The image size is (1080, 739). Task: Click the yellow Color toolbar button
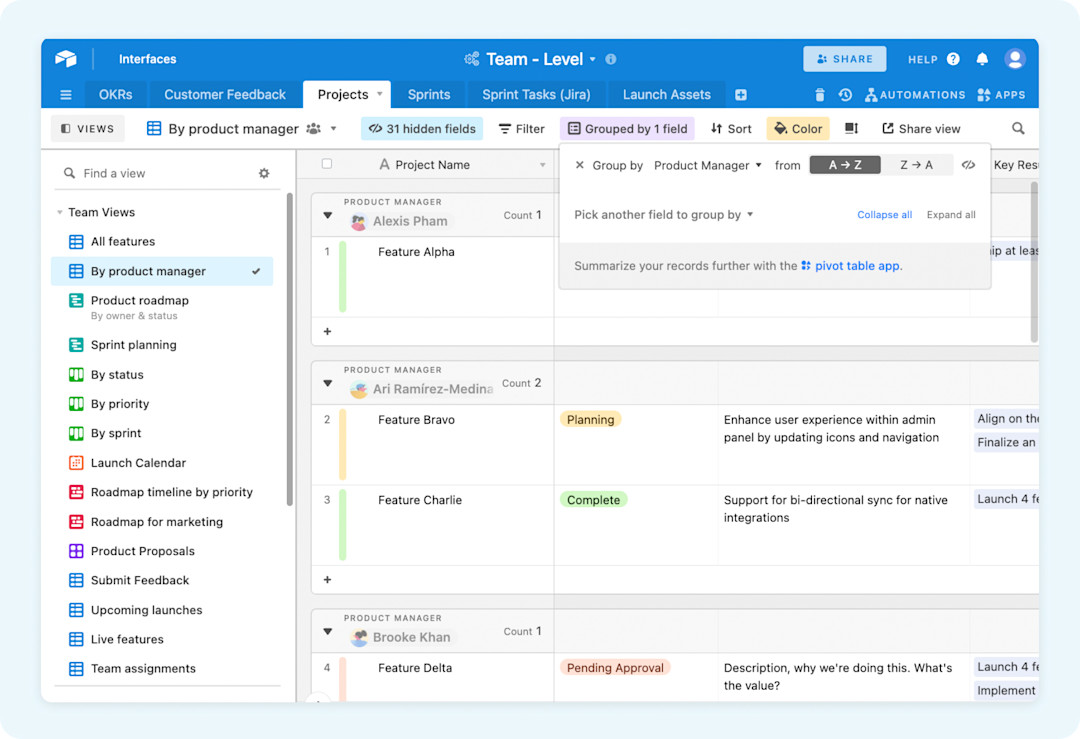click(x=797, y=128)
